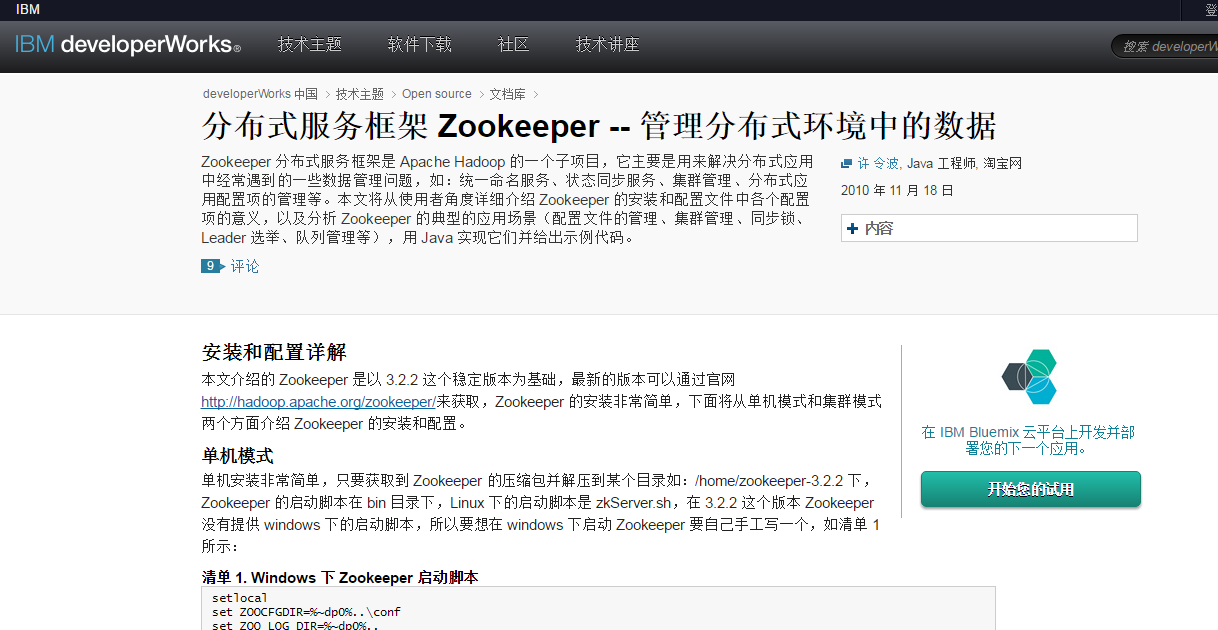1218x630 pixels.
Task: Click the article title Zookeeper heading
Action: [x=599, y=126]
